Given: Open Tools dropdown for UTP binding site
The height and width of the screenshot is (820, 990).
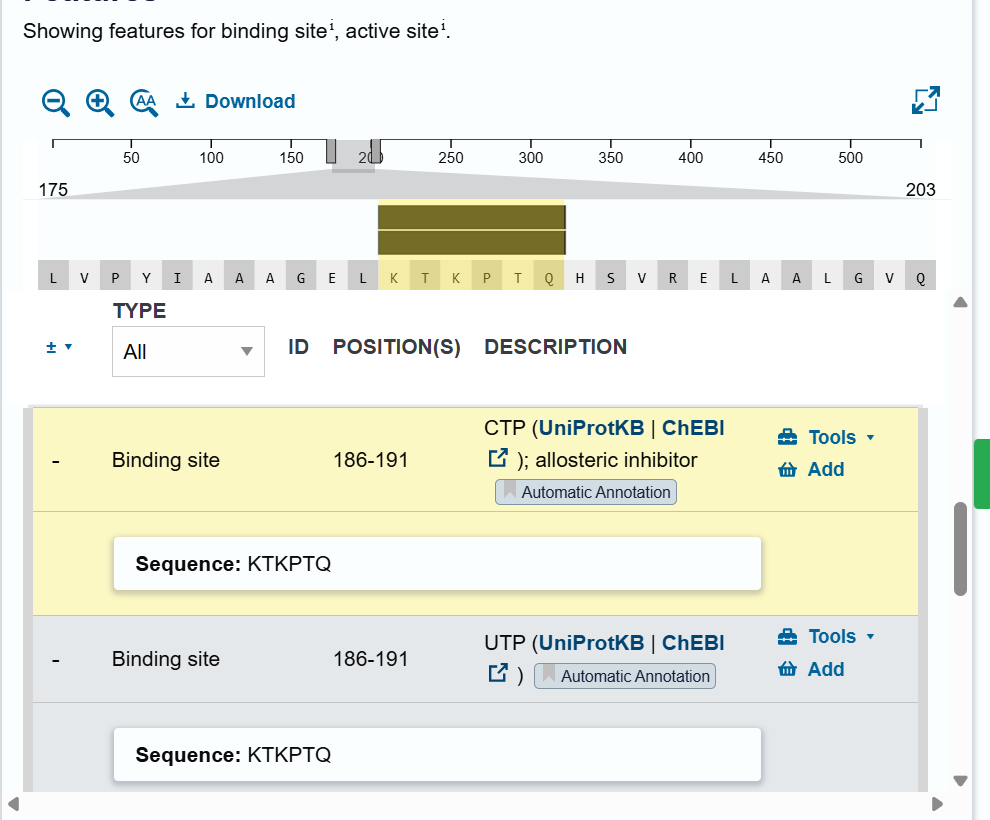Looking at the screenshot, I should (826, 636).
